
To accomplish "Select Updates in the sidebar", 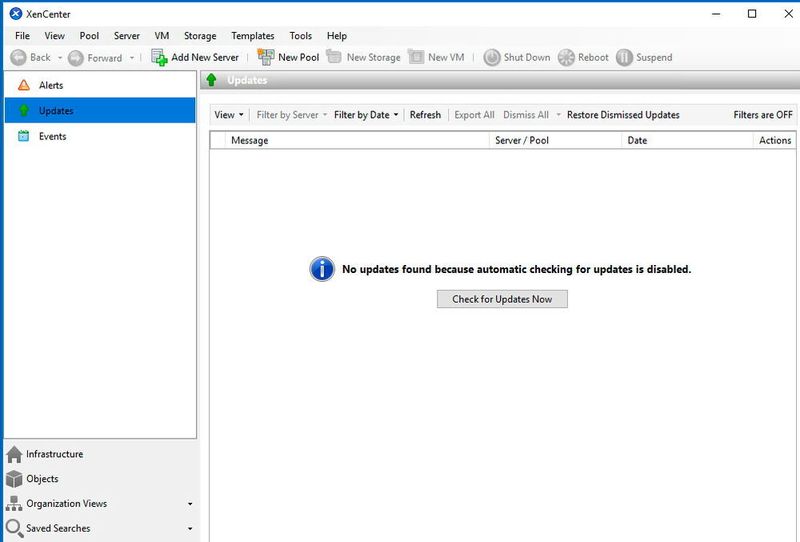I will [100, 110].
